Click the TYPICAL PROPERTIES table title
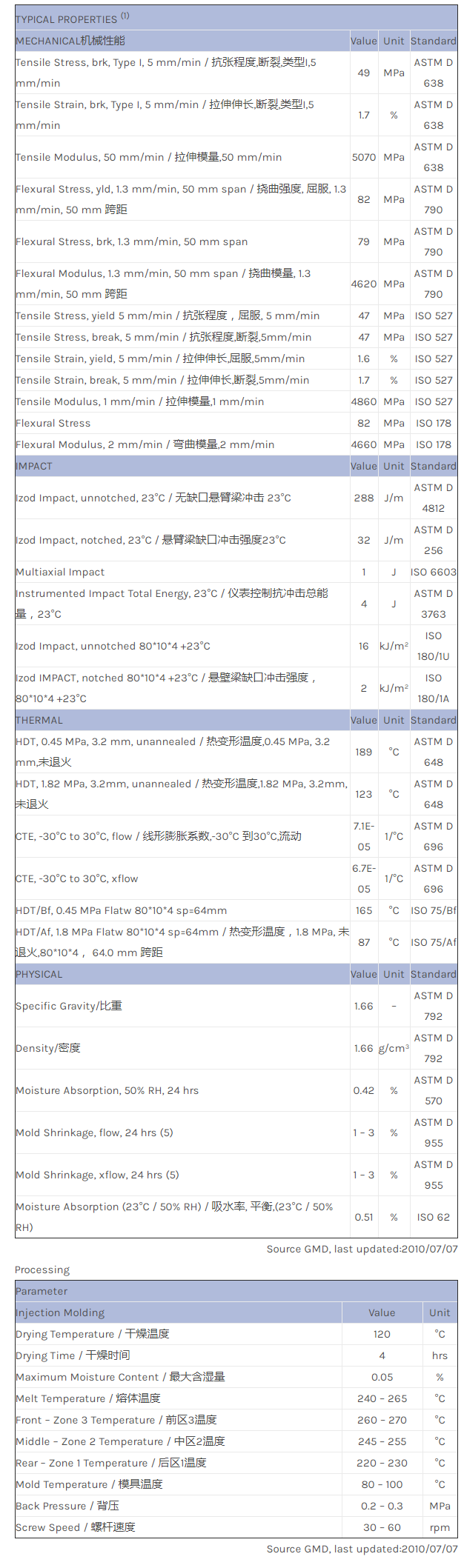 (66, 19)
